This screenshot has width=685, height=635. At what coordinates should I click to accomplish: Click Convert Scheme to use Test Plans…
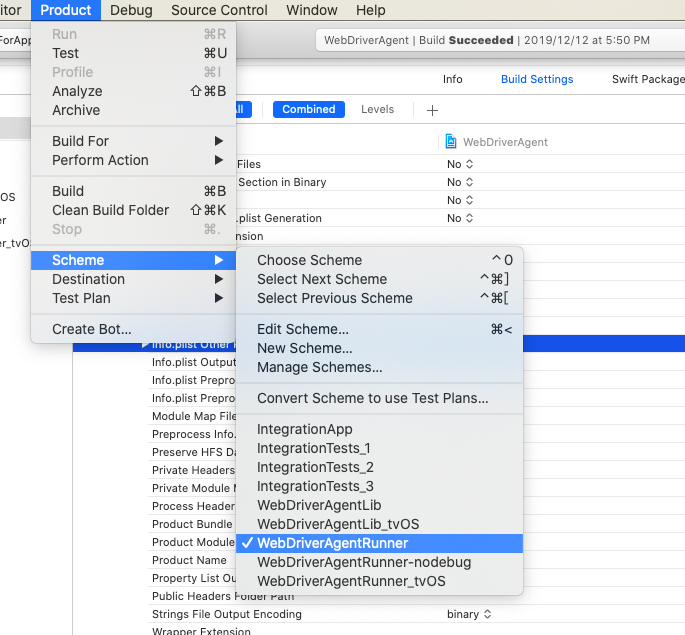pos(379,398)
